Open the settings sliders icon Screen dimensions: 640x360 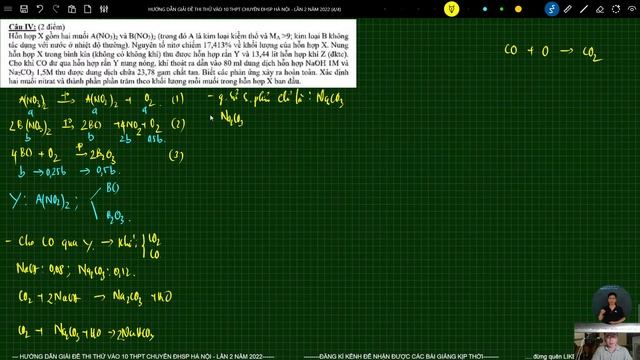click(104, 9)
